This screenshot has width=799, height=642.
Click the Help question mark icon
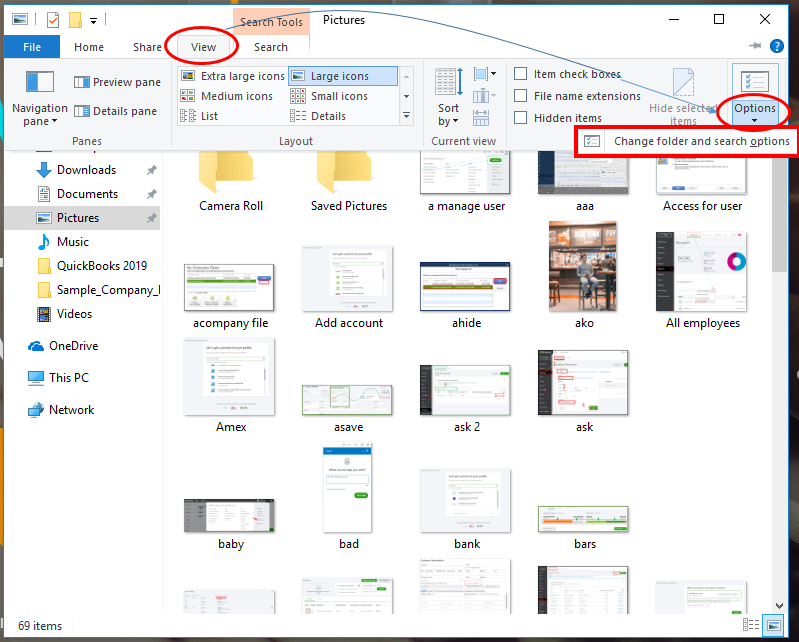(x=777, y=46)
